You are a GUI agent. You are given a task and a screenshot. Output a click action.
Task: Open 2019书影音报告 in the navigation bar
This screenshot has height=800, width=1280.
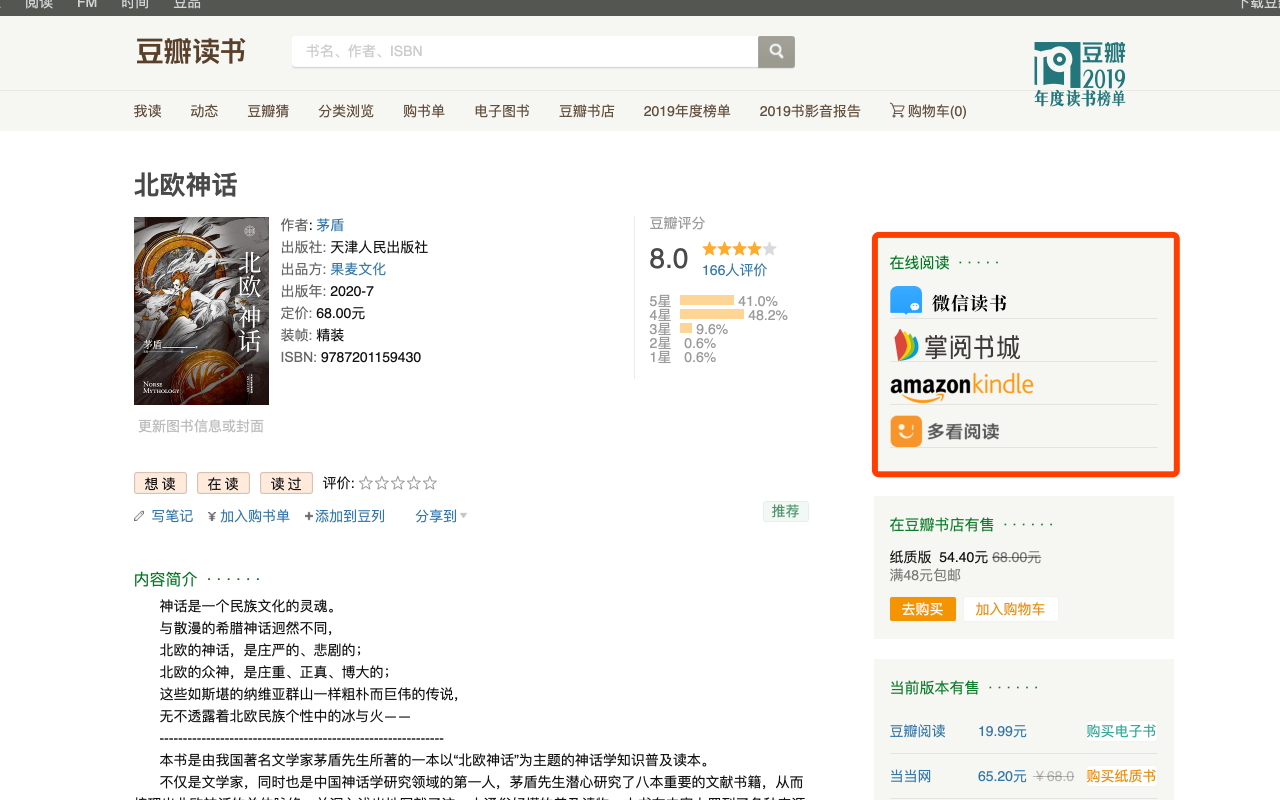click(810, 111)
